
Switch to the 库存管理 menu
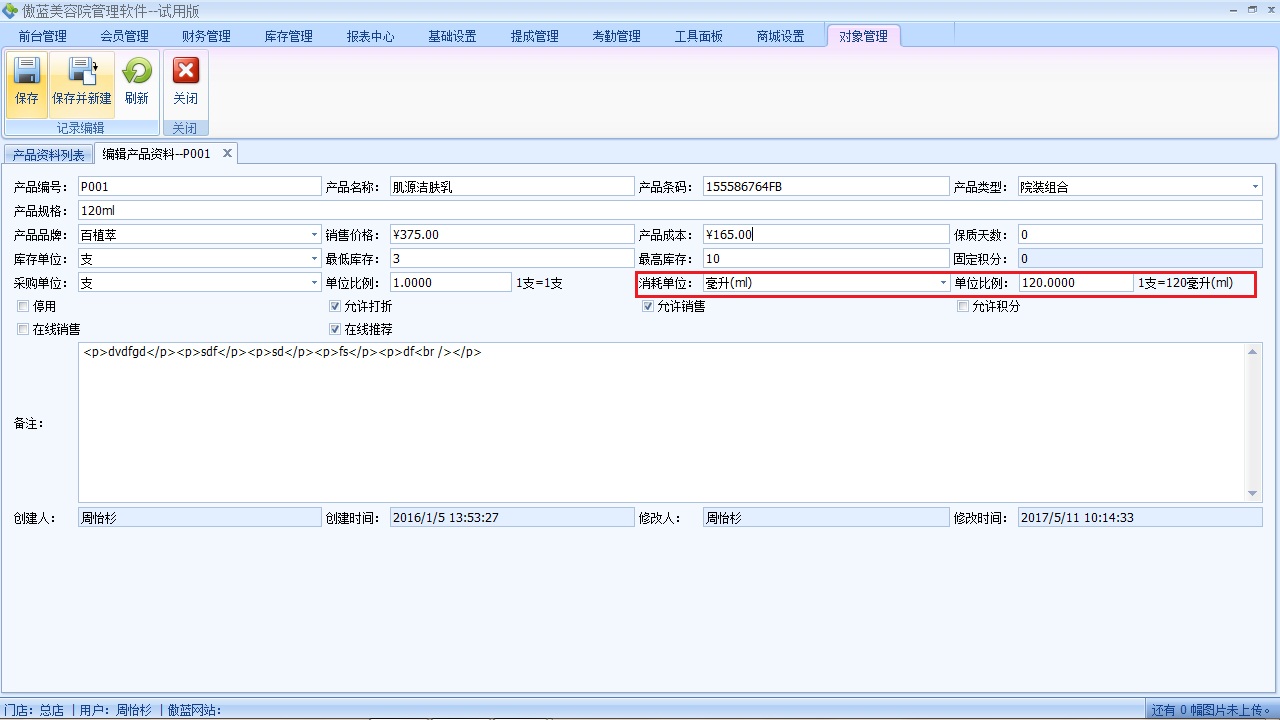coord(288,36)
